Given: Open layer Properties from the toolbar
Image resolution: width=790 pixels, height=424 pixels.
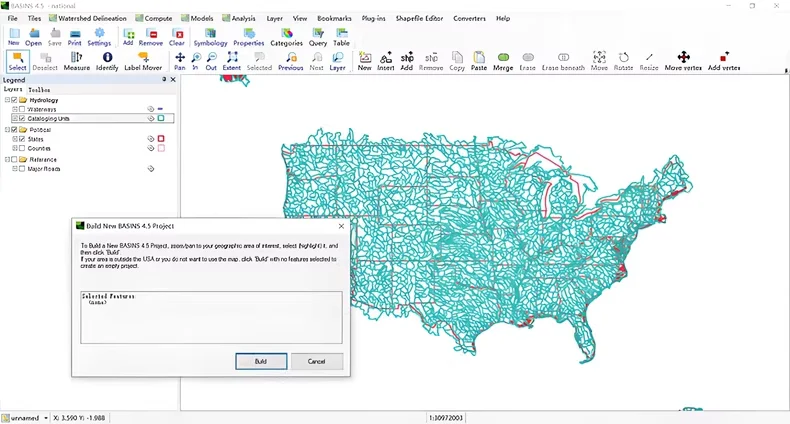Looking at the screenshot, I should pyautogui.click(x=249, y=37).
